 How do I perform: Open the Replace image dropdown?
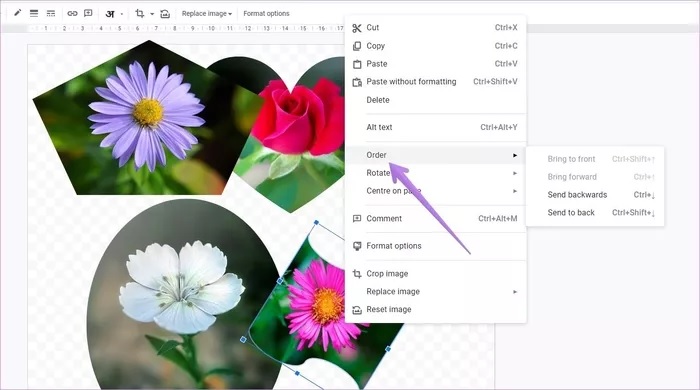pos(207,14)
